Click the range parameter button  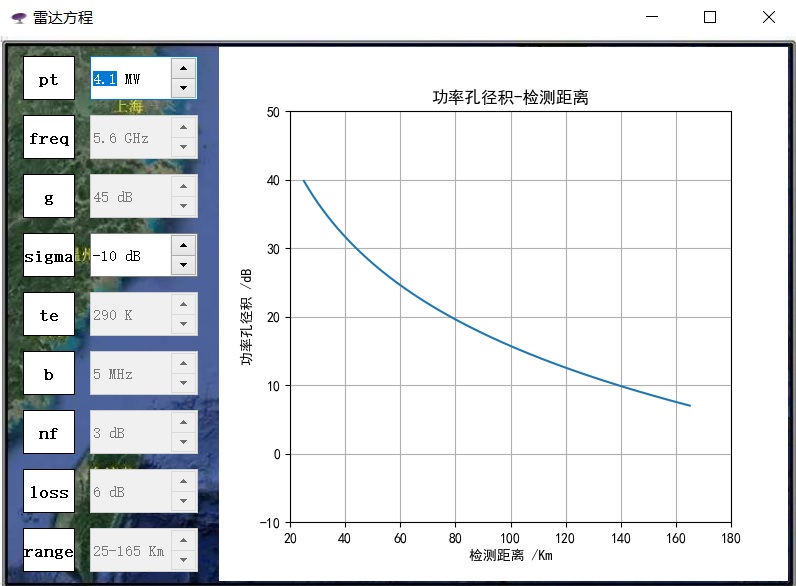[49, 550]
